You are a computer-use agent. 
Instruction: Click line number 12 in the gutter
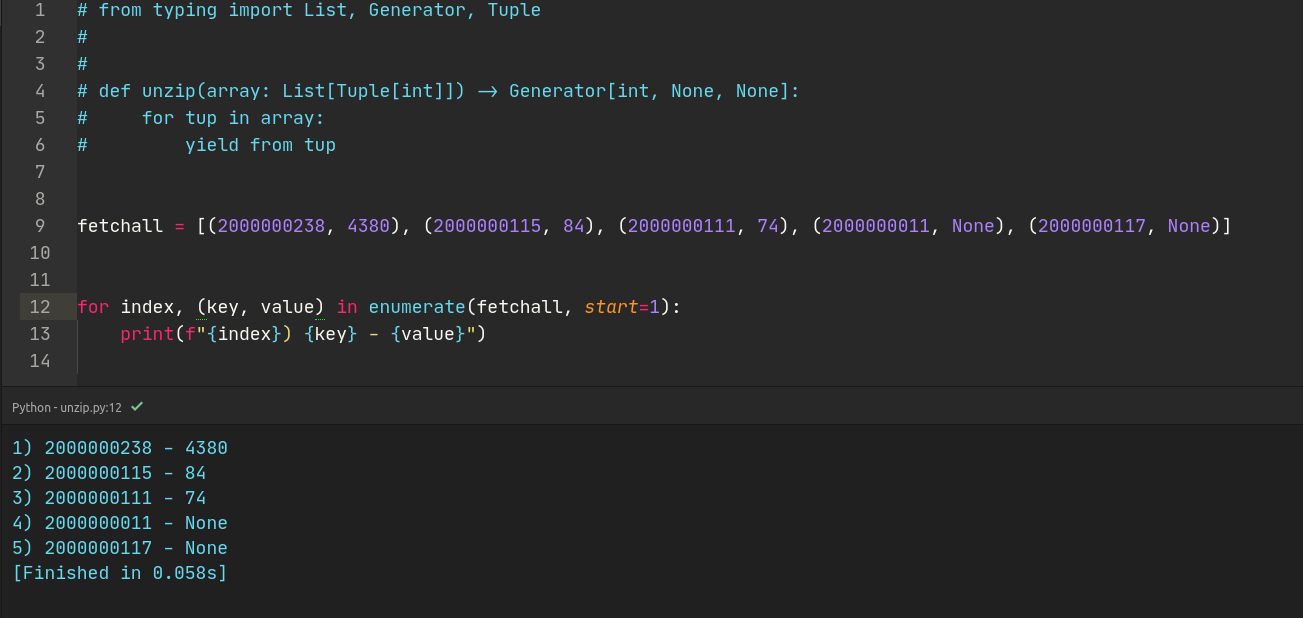[40, 307]
